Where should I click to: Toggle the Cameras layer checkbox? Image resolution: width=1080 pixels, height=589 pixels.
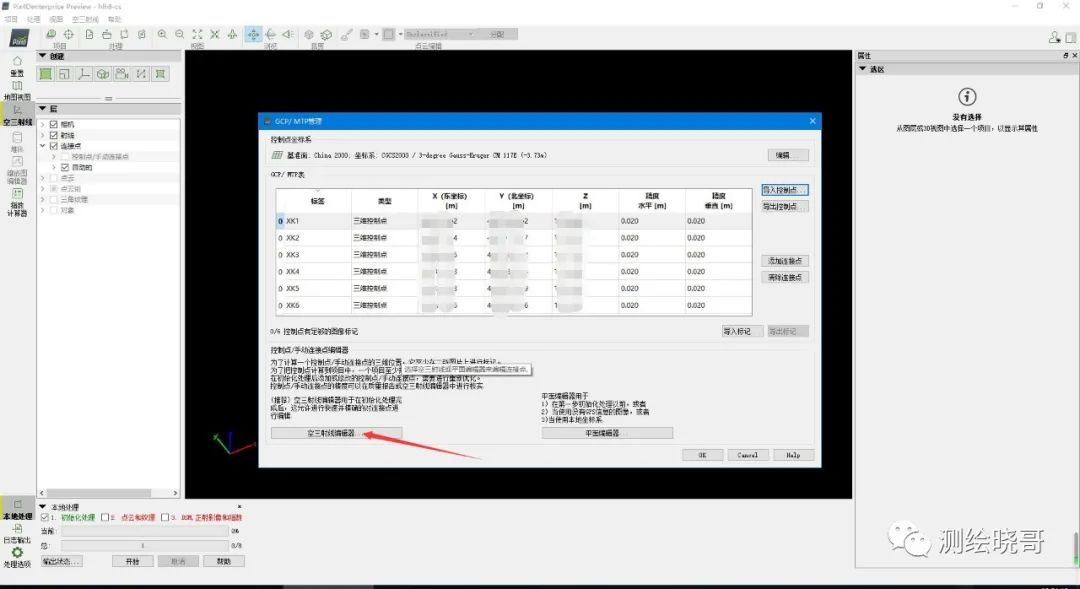pyautogui.click(x=54, y=125)
